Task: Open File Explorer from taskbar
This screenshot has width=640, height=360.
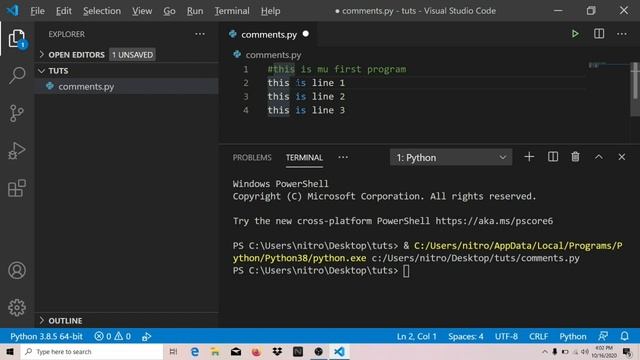Action: coord(215,351)
